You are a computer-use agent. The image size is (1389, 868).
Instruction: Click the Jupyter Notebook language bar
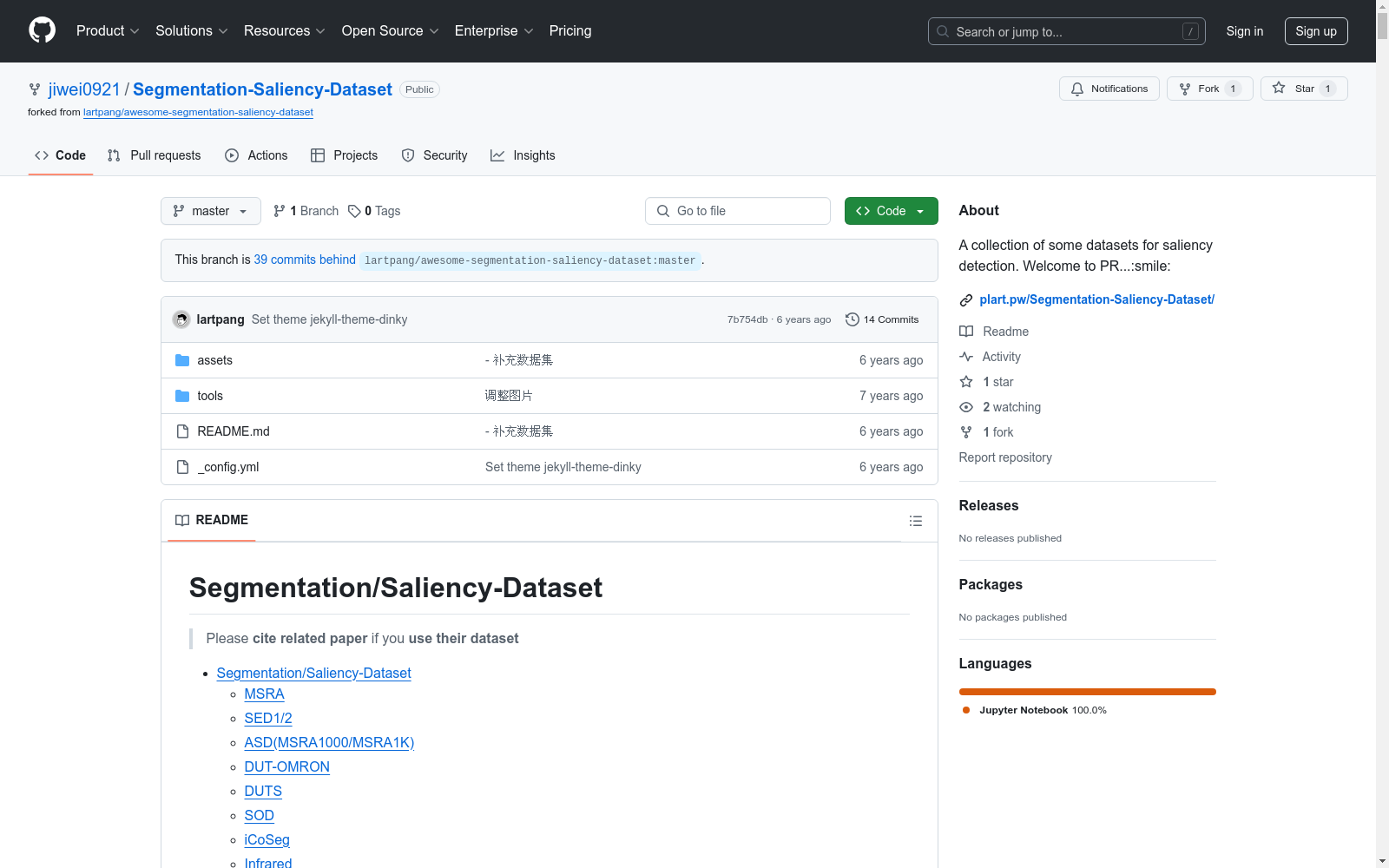point(1088,692)
